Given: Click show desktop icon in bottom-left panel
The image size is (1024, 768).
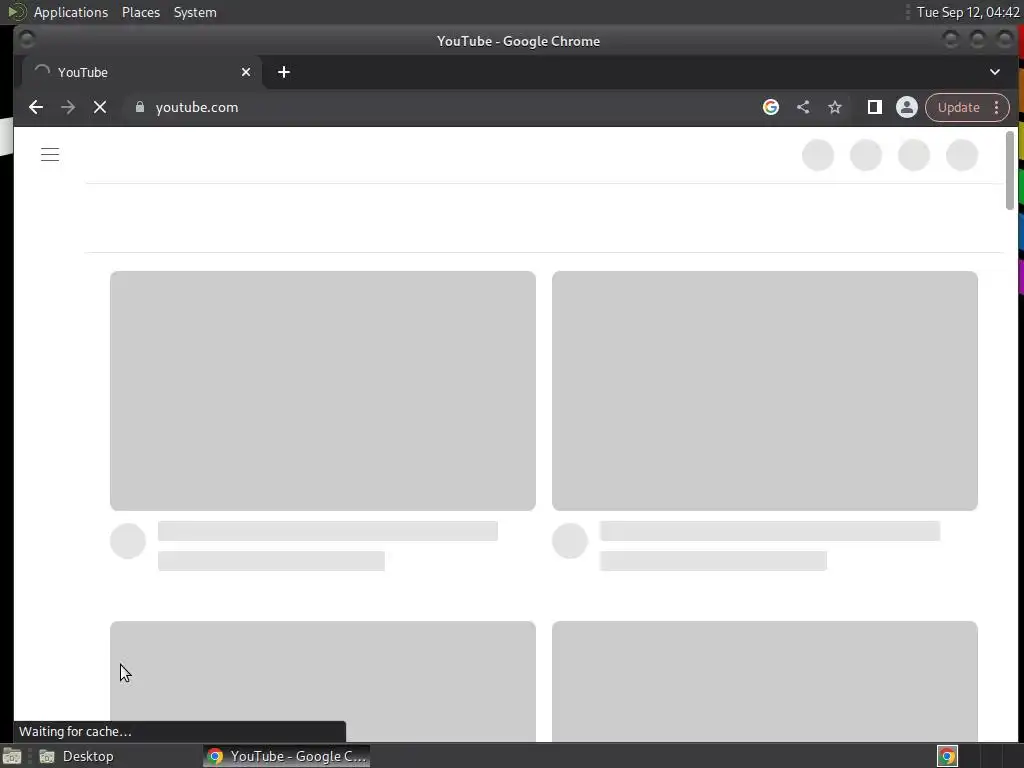Looking at the screenshot, I should click(x=12, y=756).
